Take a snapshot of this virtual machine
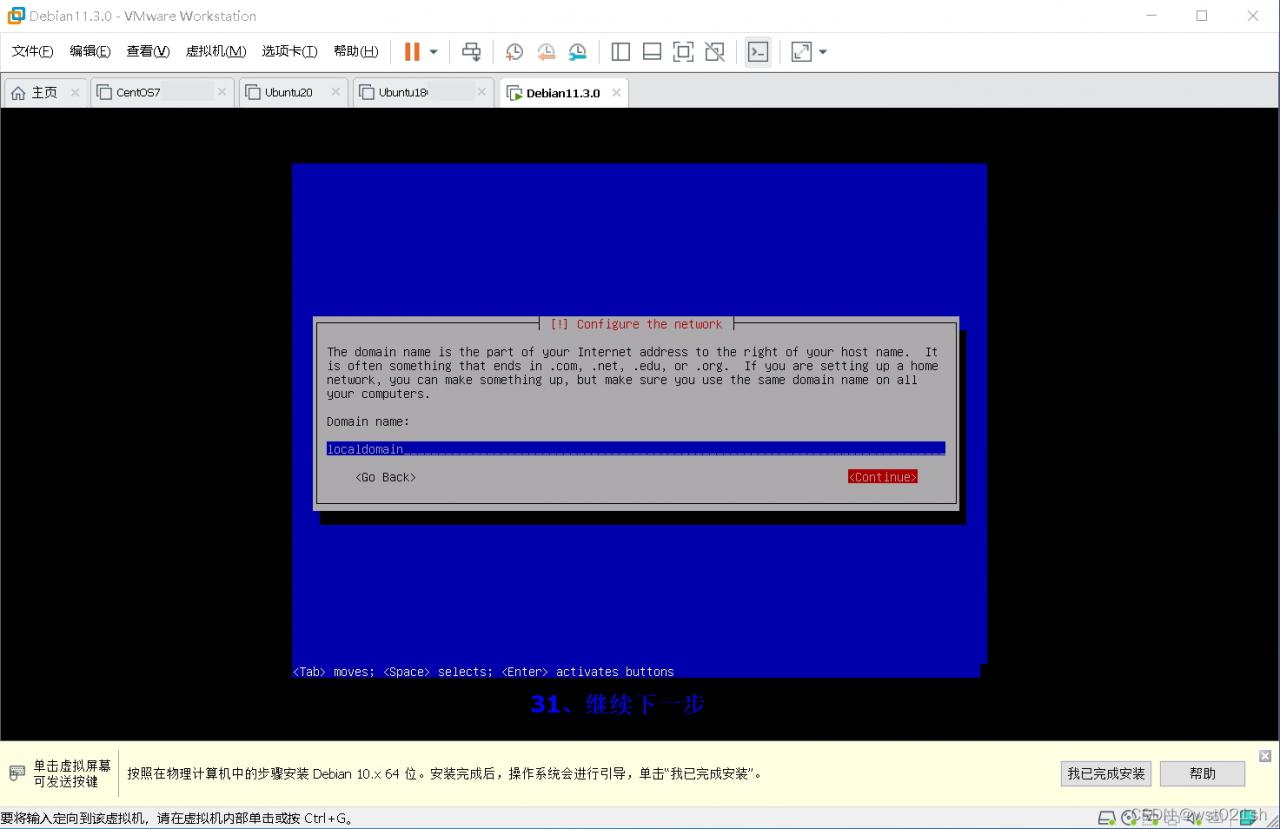Image resolution: width=1280 pixels, height=829 pixels. click(514, 52)
